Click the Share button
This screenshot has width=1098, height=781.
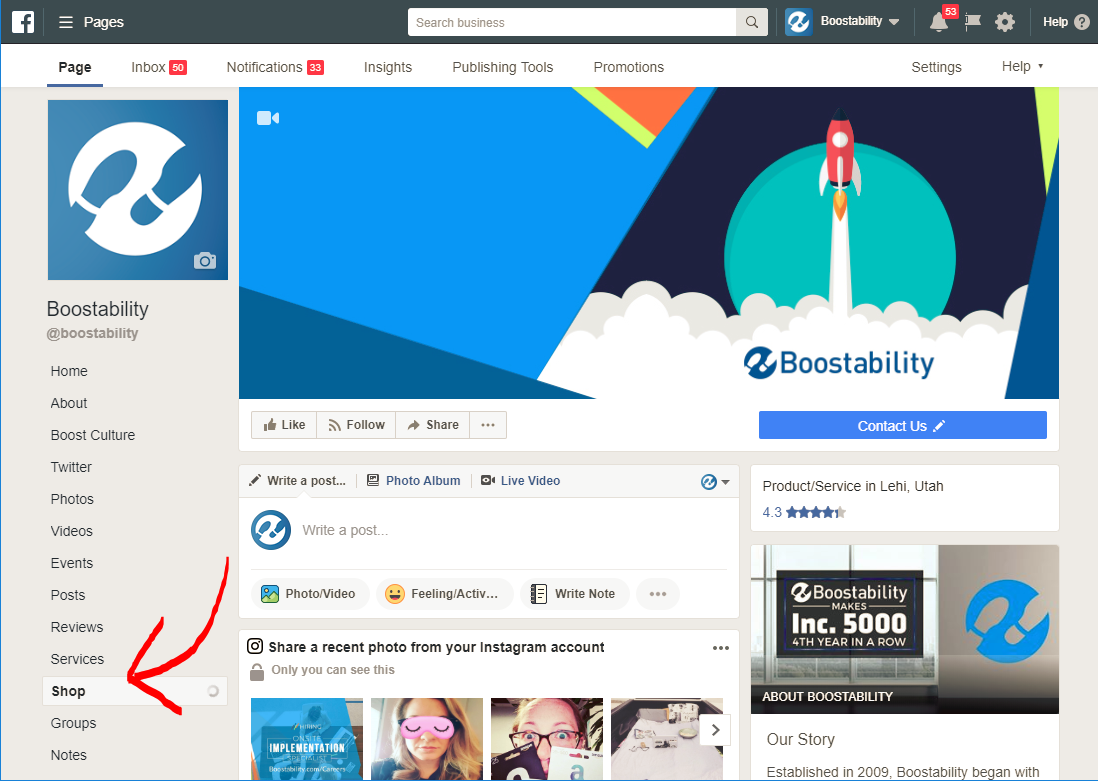(433, 425)
